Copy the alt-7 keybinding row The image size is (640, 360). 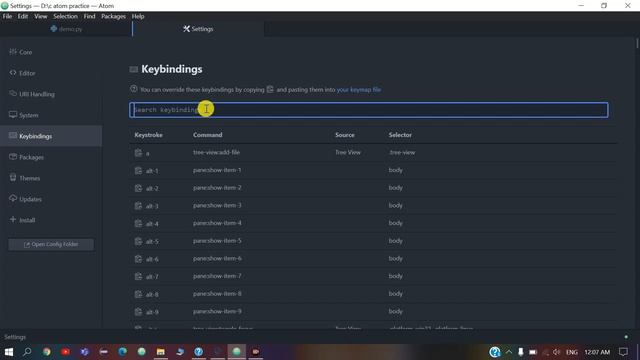(138, 276)
